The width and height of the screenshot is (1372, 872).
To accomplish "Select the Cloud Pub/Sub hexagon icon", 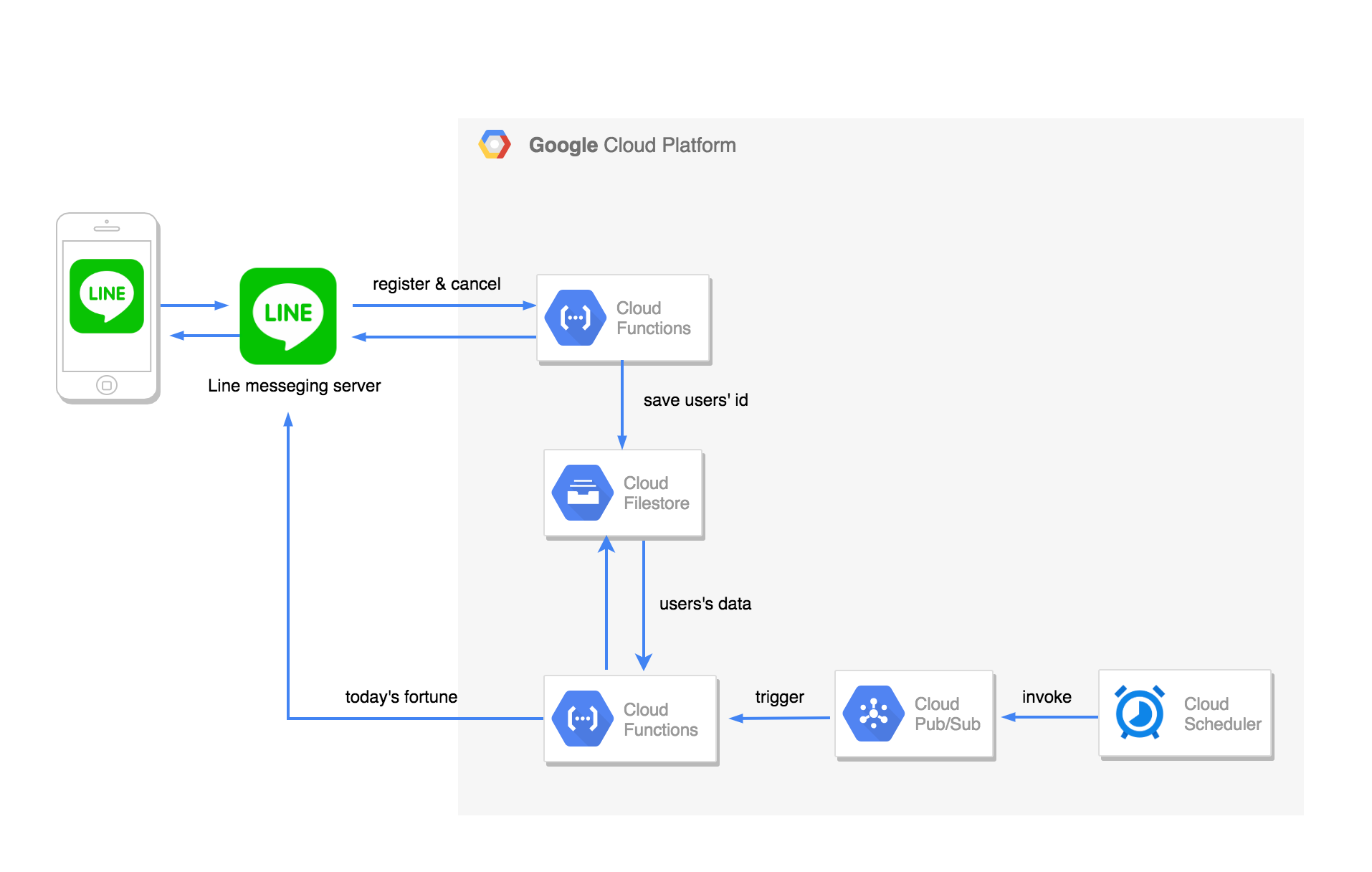I will pos(874,714).
